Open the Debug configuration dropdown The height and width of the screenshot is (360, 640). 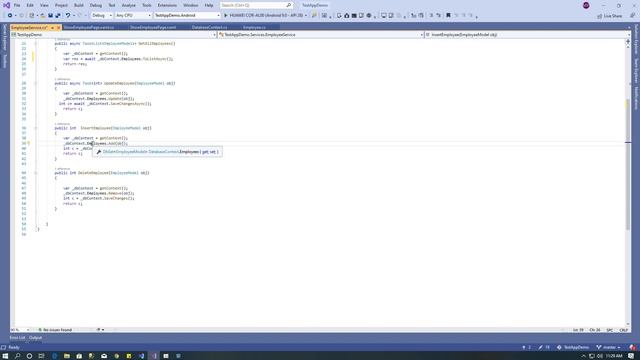click(102, 16)
